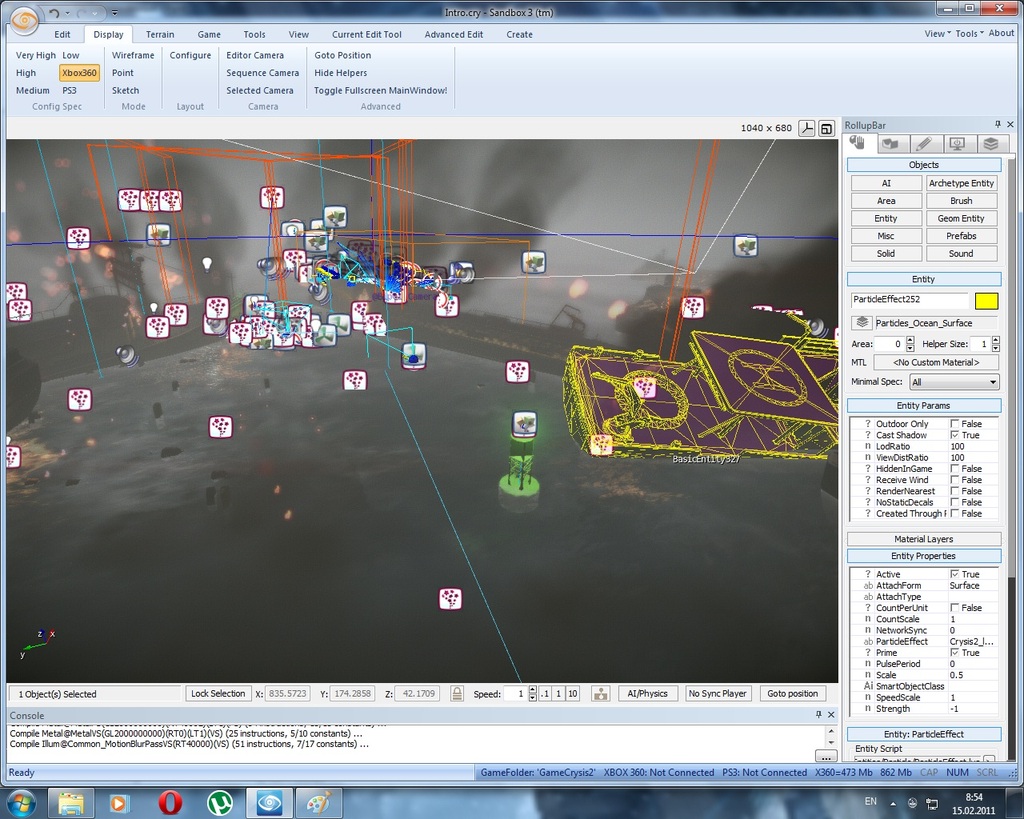Viewport: 1024px width, 819px height.
Task: Toggle Receive Wind checkbox
Action: (x=955, y=479)
